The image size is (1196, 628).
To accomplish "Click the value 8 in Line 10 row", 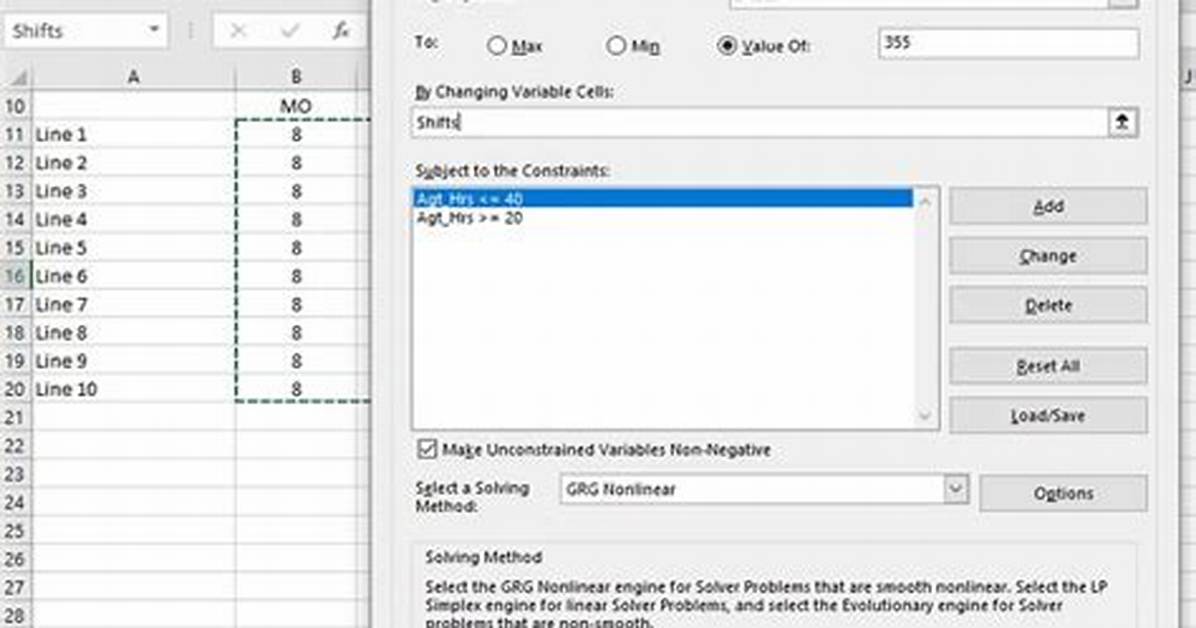I will point(296,388).
